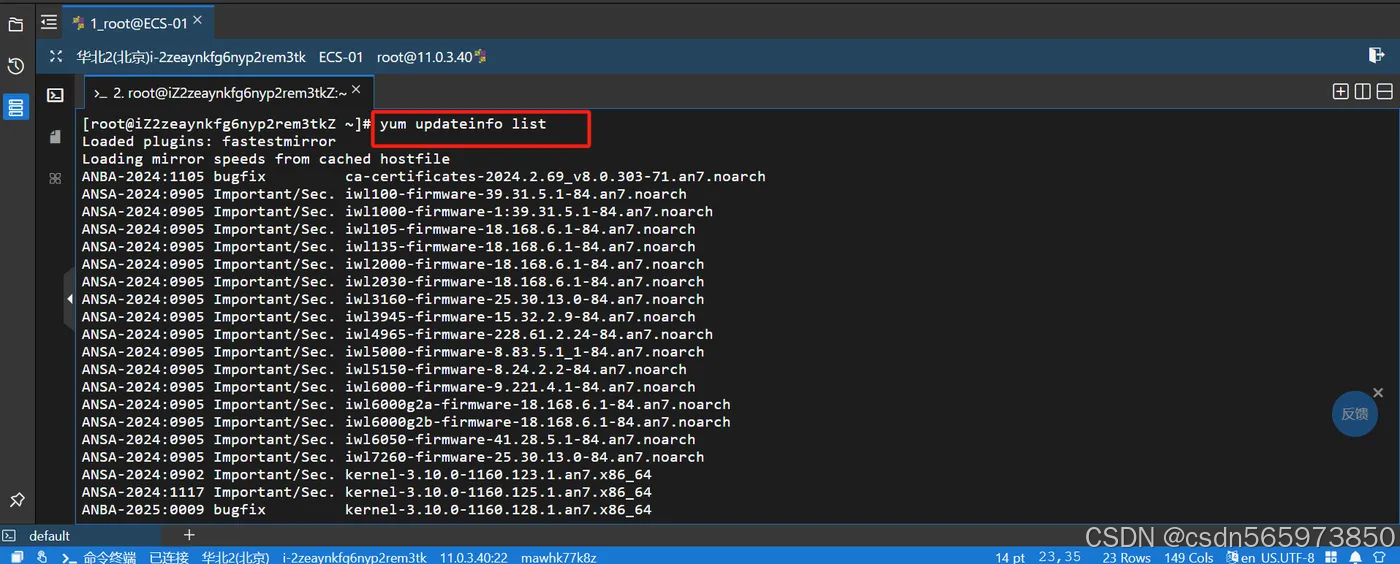Click the iwl2000-firmware-18.168.6.1 line
Viewport: 1400px width, 564px height.
tap(393, 264)
